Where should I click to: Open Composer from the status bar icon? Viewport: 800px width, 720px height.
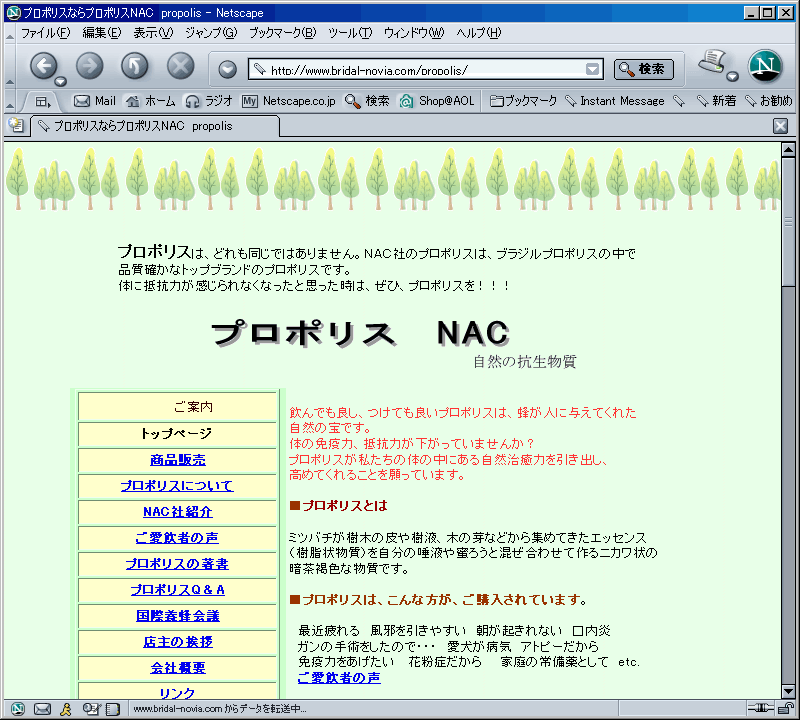pos(91,709)
